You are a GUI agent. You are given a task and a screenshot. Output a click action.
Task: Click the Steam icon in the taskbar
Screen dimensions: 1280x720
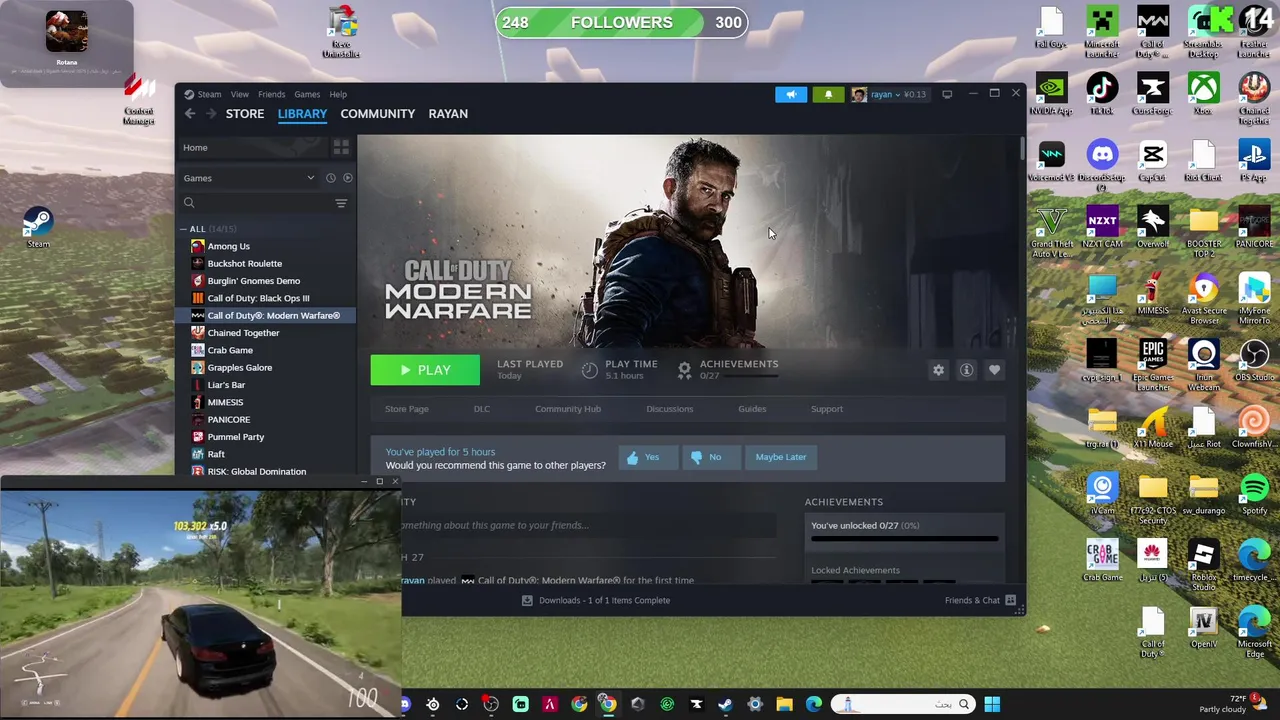725,704
